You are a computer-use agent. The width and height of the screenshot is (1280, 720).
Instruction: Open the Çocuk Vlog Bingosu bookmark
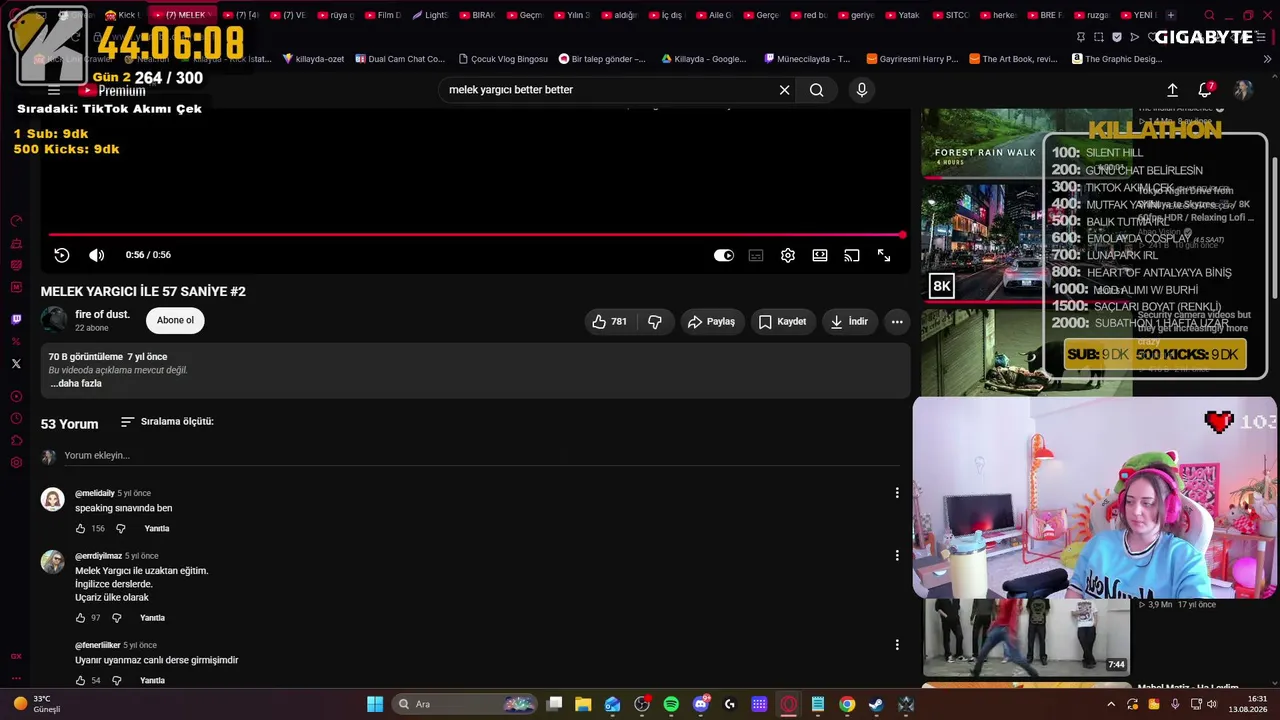point(501,59)
